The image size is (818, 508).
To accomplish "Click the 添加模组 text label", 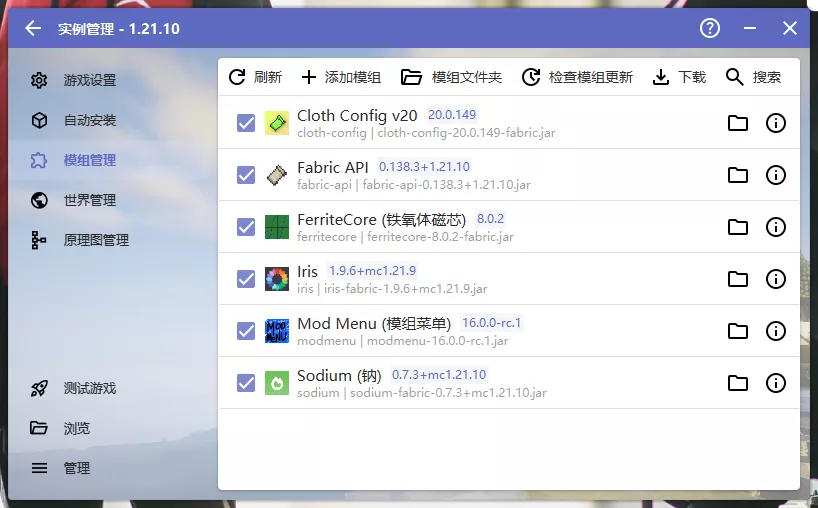I will (x=353, y=77).
